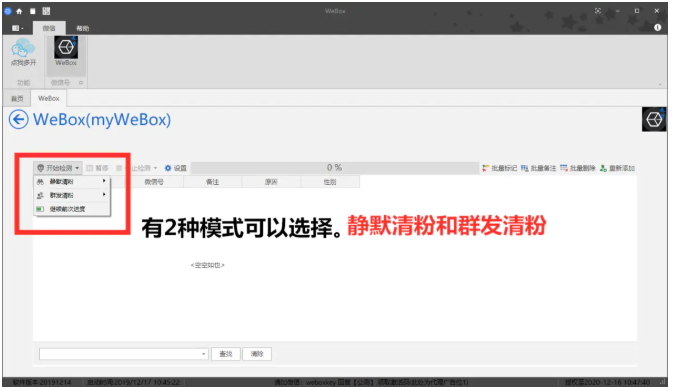Open the ribbon menu dropdown left of the 微信 tab

pos(18,28)
